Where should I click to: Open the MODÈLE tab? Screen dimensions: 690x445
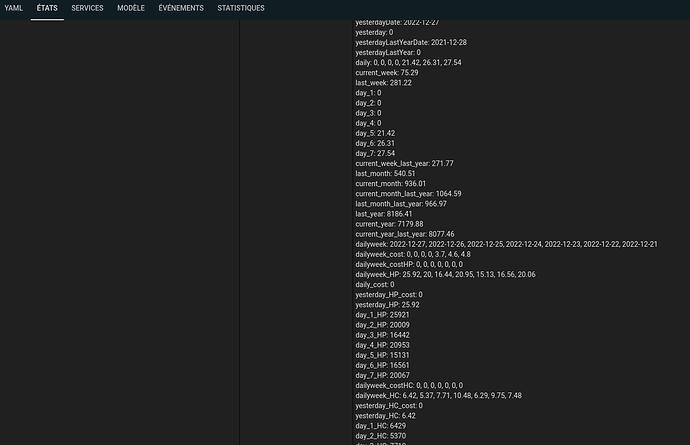[x=130, y=8]
